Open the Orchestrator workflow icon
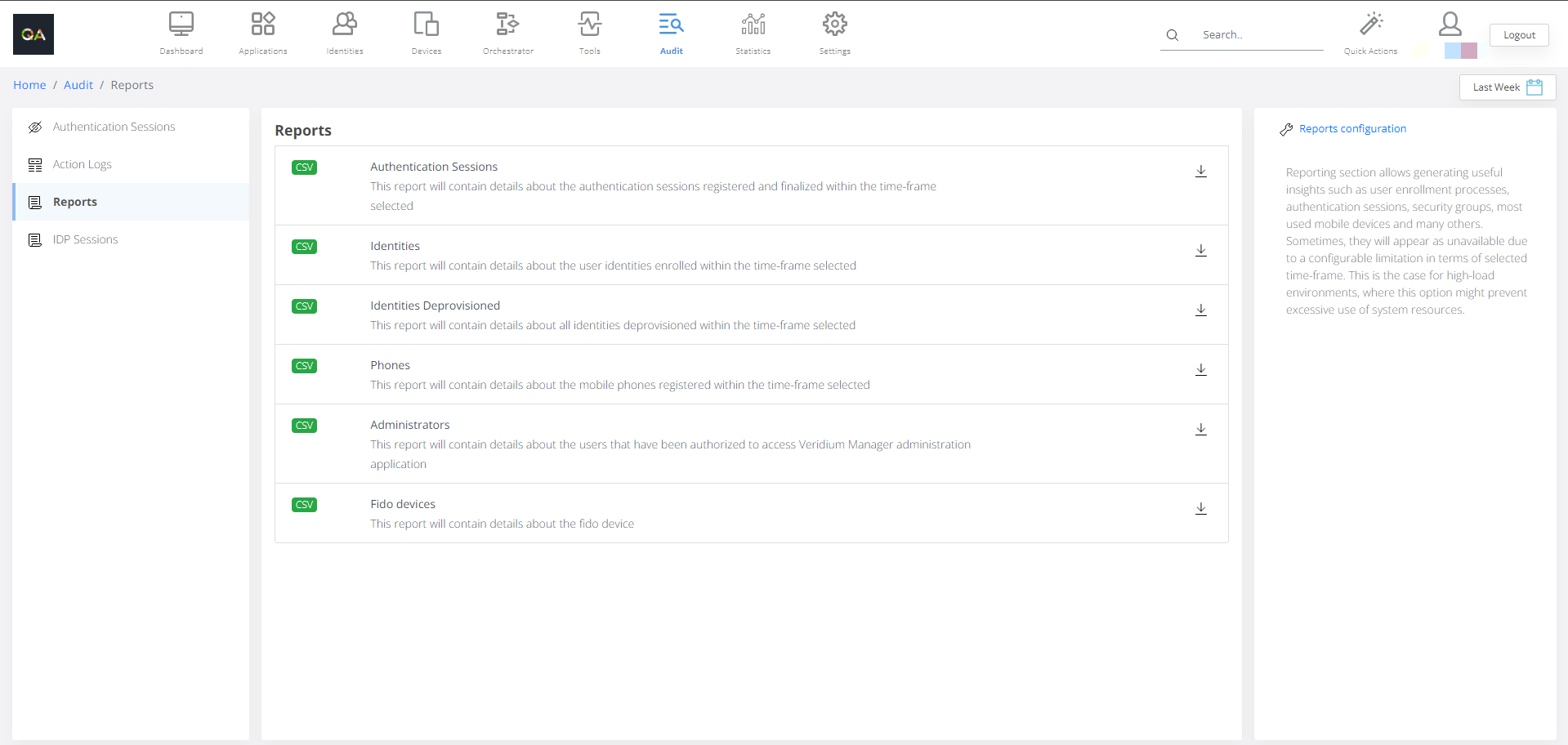1568x745 pixels. [507, 25]
